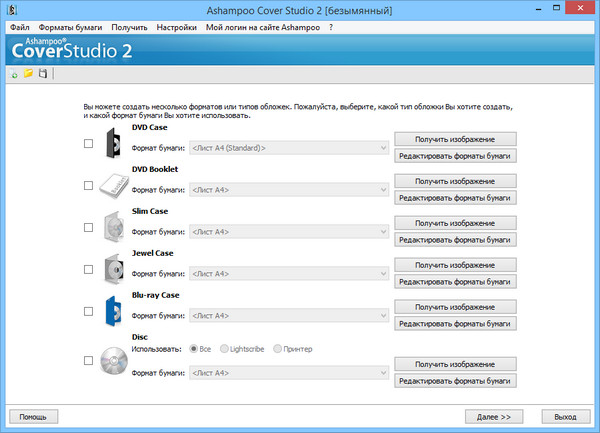Screen dimensions: 600x433
Task: Click the Disc cover icon
Action: (113, 360)
